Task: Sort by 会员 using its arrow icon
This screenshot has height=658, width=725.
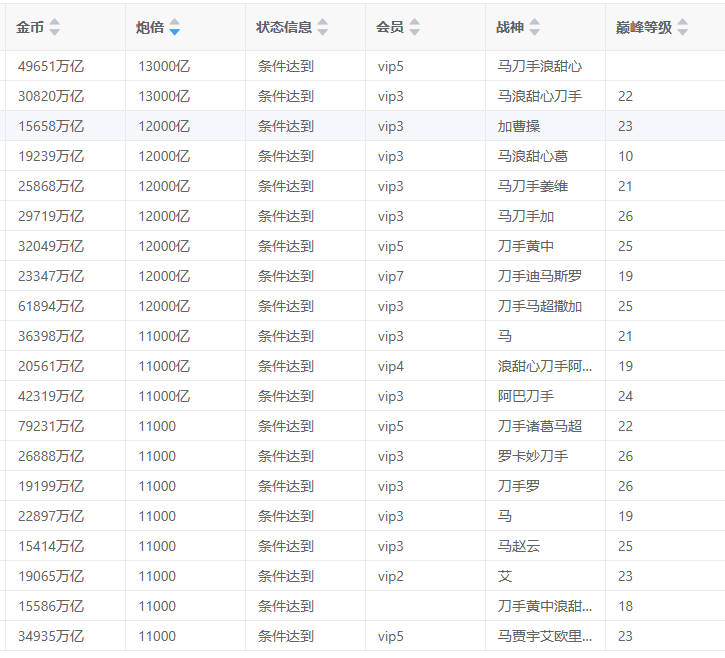Action: pyautogui.click(x=414, y=27)
